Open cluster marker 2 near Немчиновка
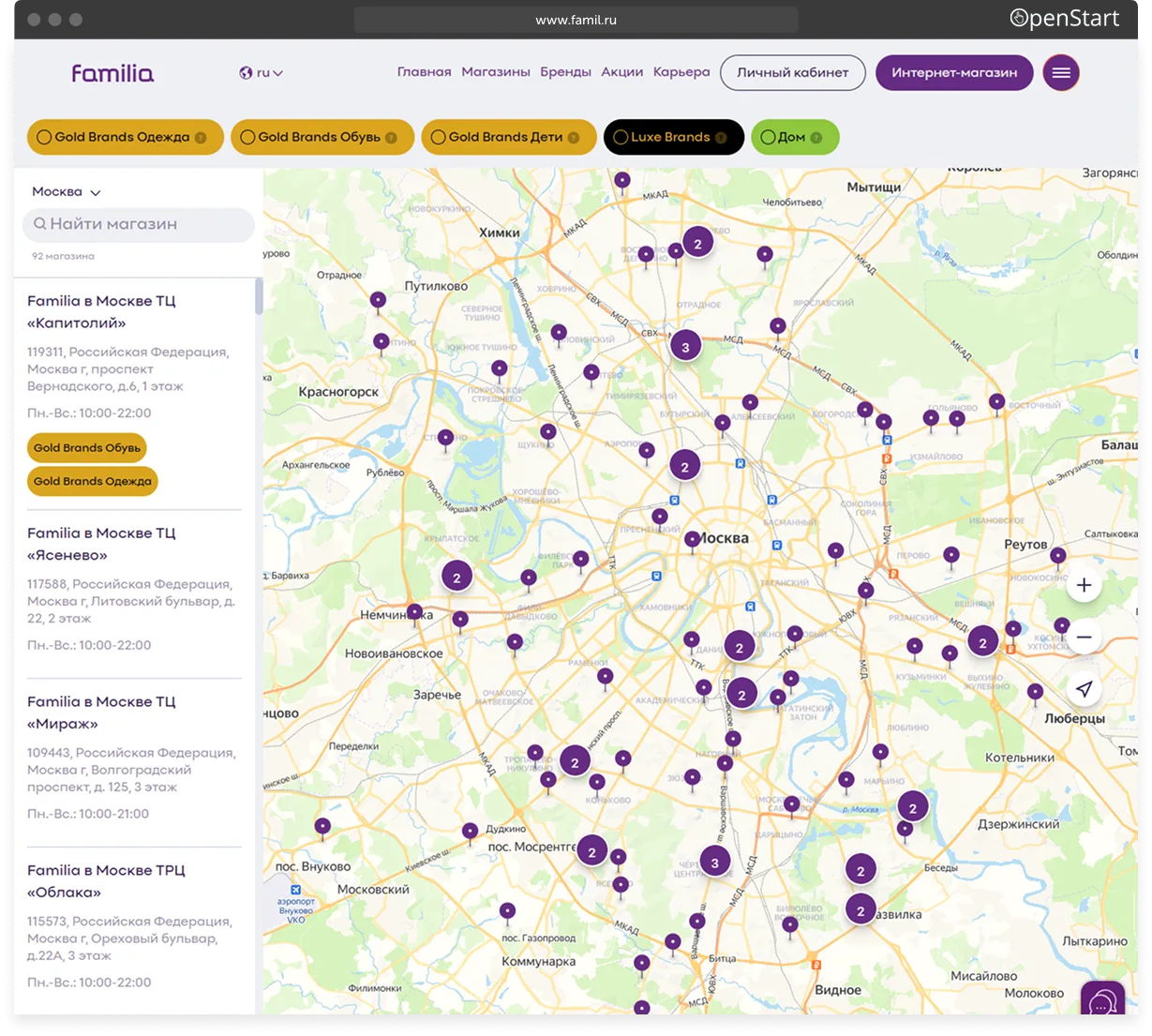The height and width of the screenshot is (1036, 1152). coord(456,577)
